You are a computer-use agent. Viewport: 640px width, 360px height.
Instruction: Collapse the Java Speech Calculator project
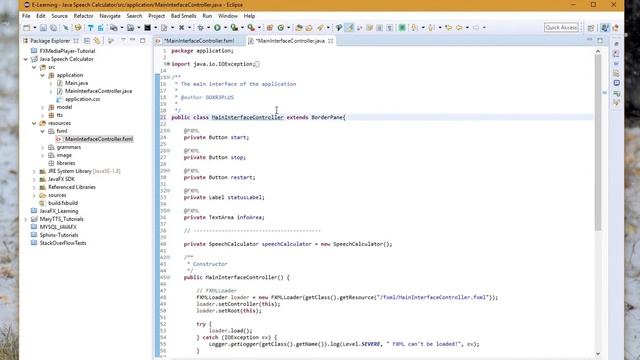[x=26, y=59]
